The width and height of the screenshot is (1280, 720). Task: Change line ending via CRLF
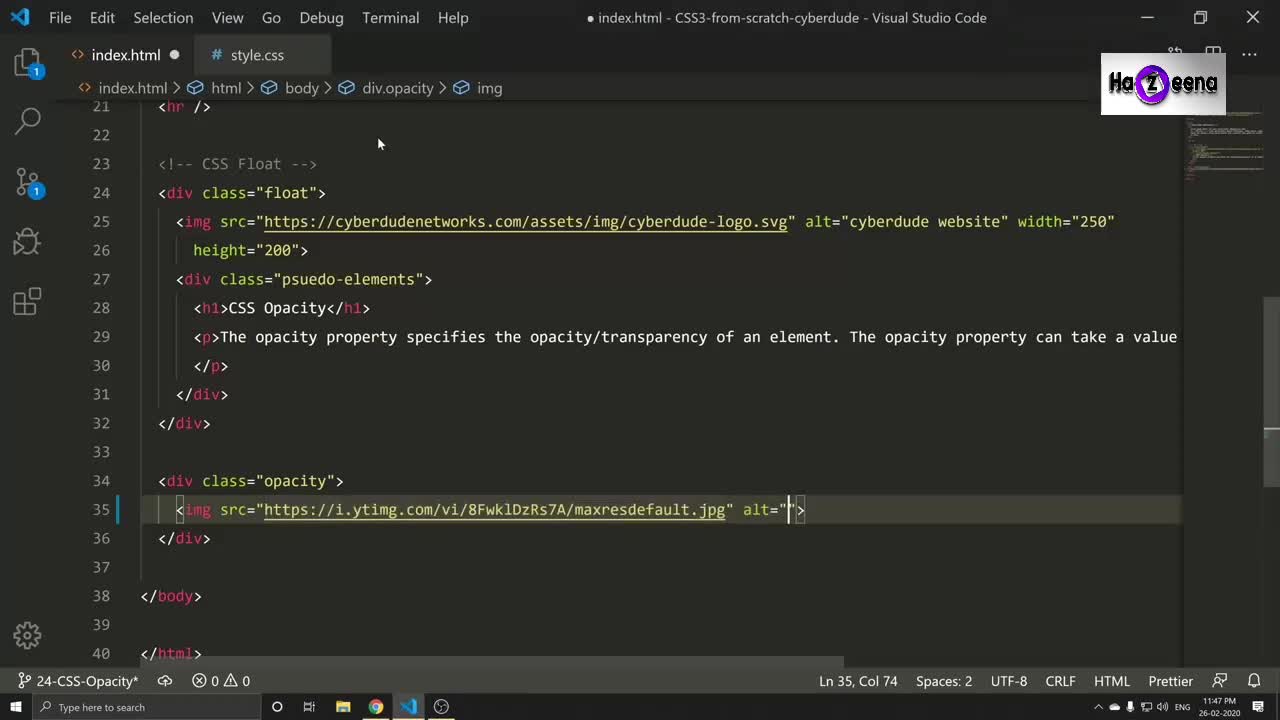point(1060,681)
